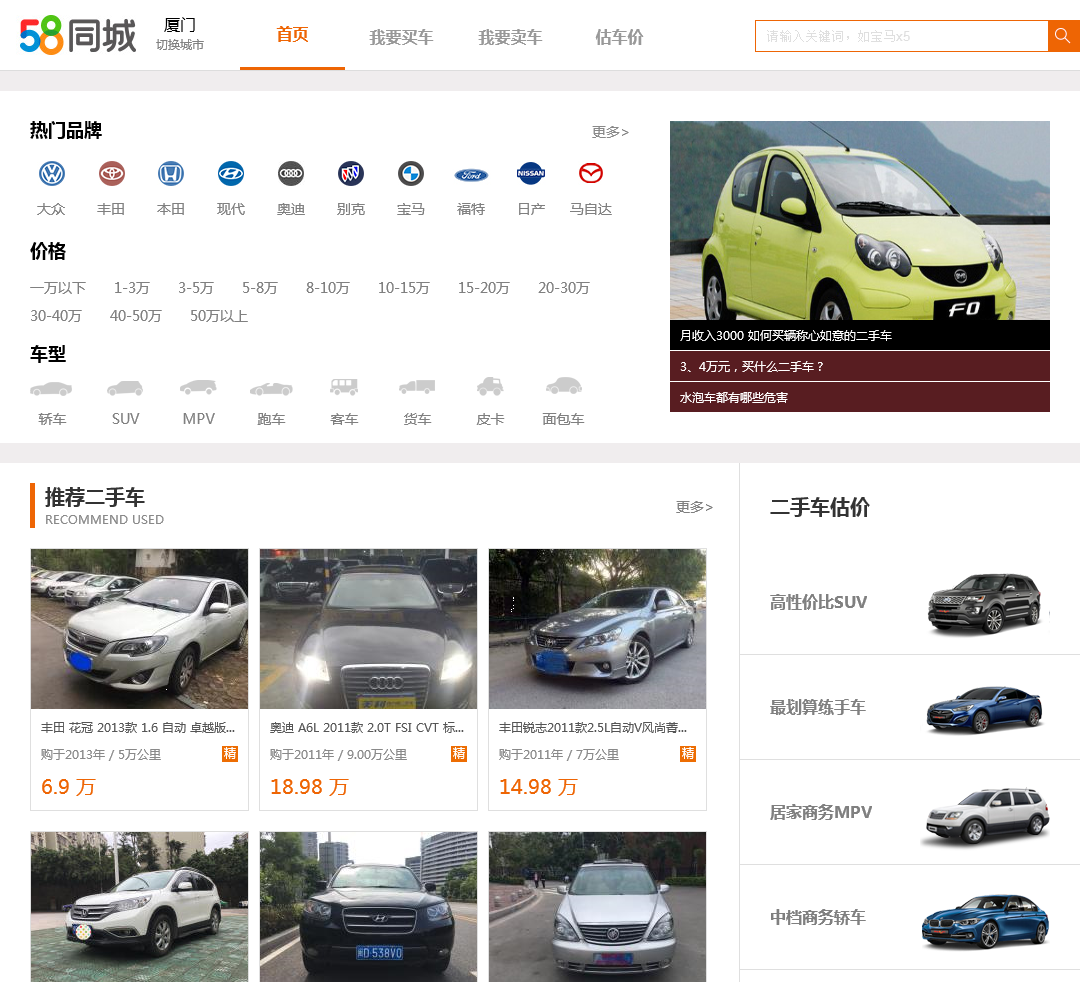Filter by price 8-10万

[328, 288]
